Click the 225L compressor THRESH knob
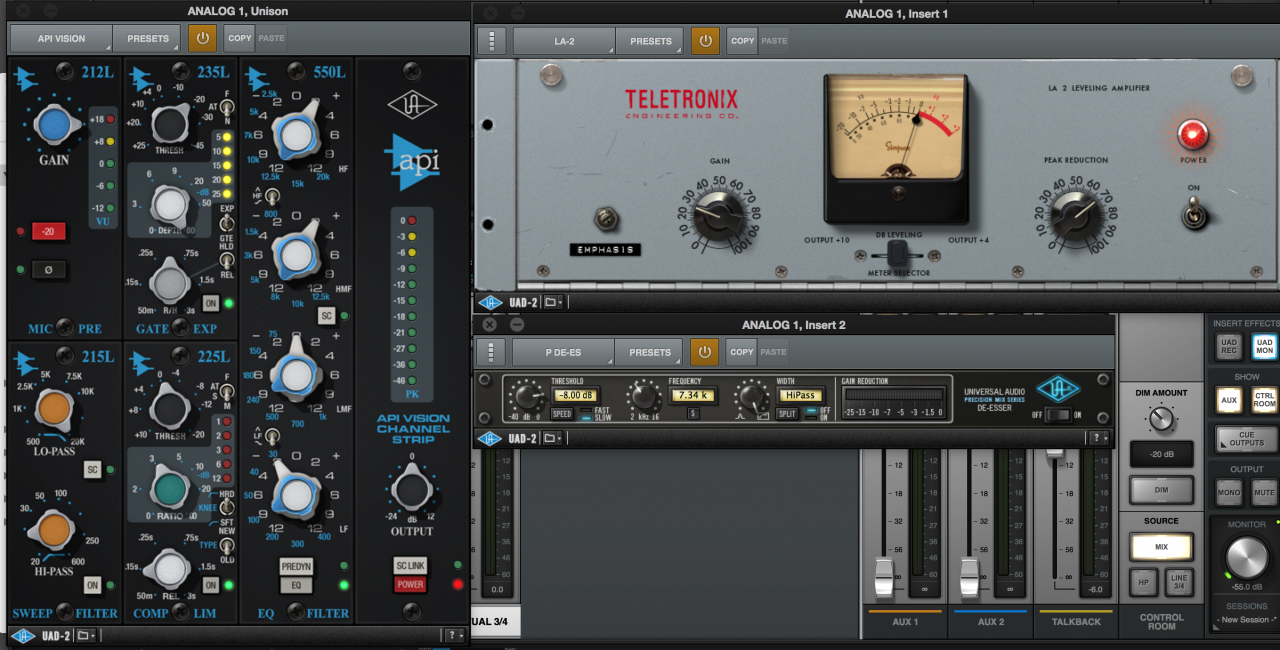The width and height of the screenshot is (1280, 650). (170, 407)
